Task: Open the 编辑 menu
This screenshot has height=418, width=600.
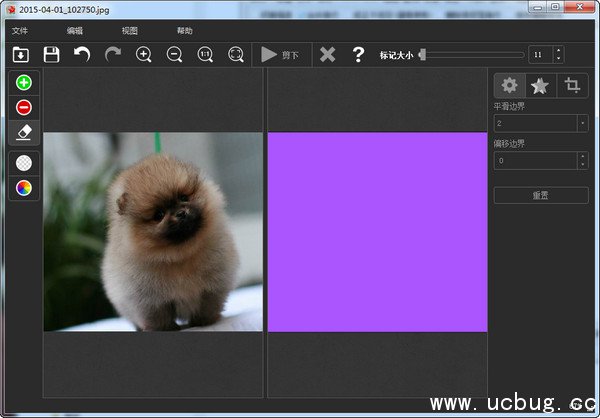Action: (x=75, y=31)
